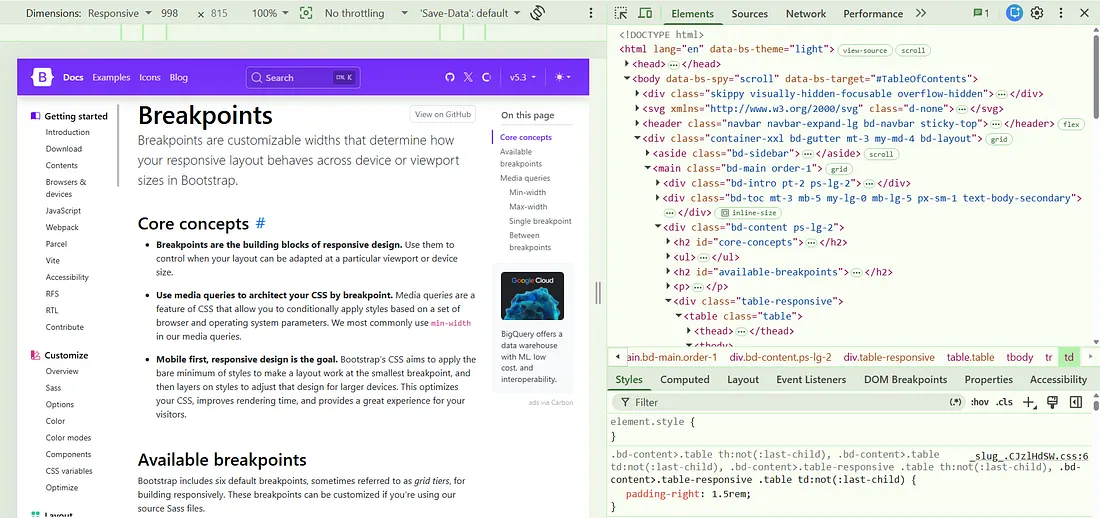Click the padding-right: 1.5rem declaration

688,493
